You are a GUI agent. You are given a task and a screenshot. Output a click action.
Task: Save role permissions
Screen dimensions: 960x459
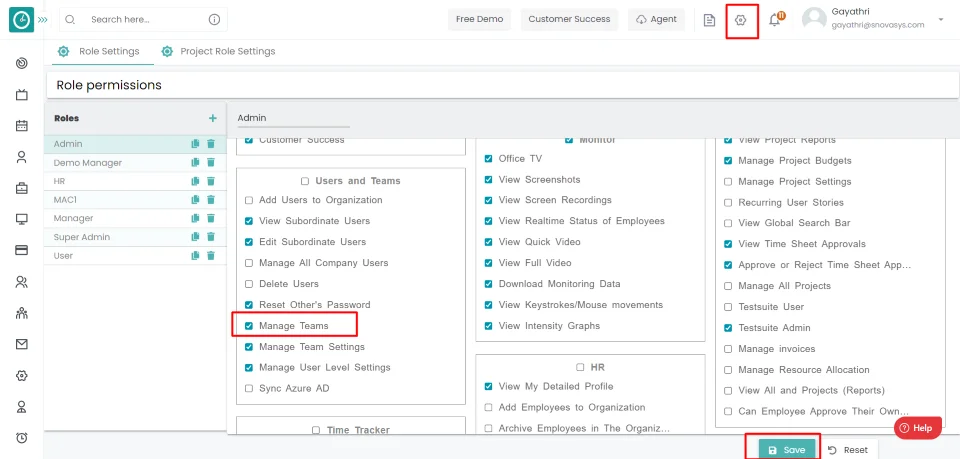pyautogui.click(x=787, y=450)
